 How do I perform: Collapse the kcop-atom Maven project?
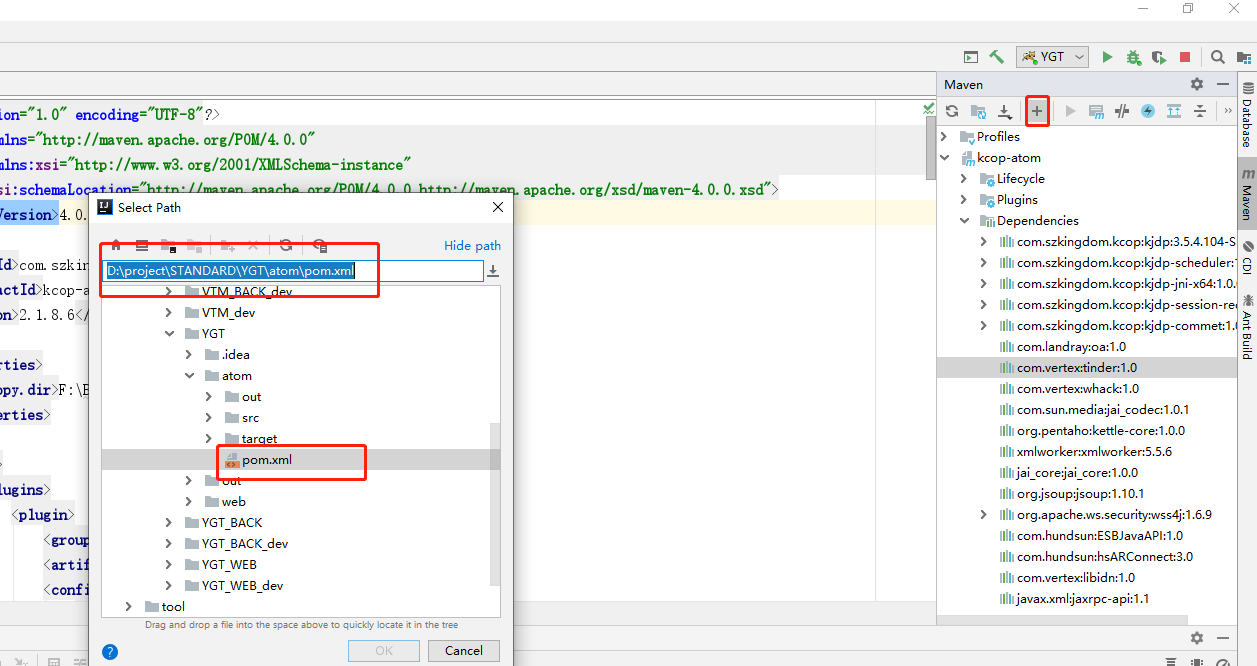click(945, 157)
